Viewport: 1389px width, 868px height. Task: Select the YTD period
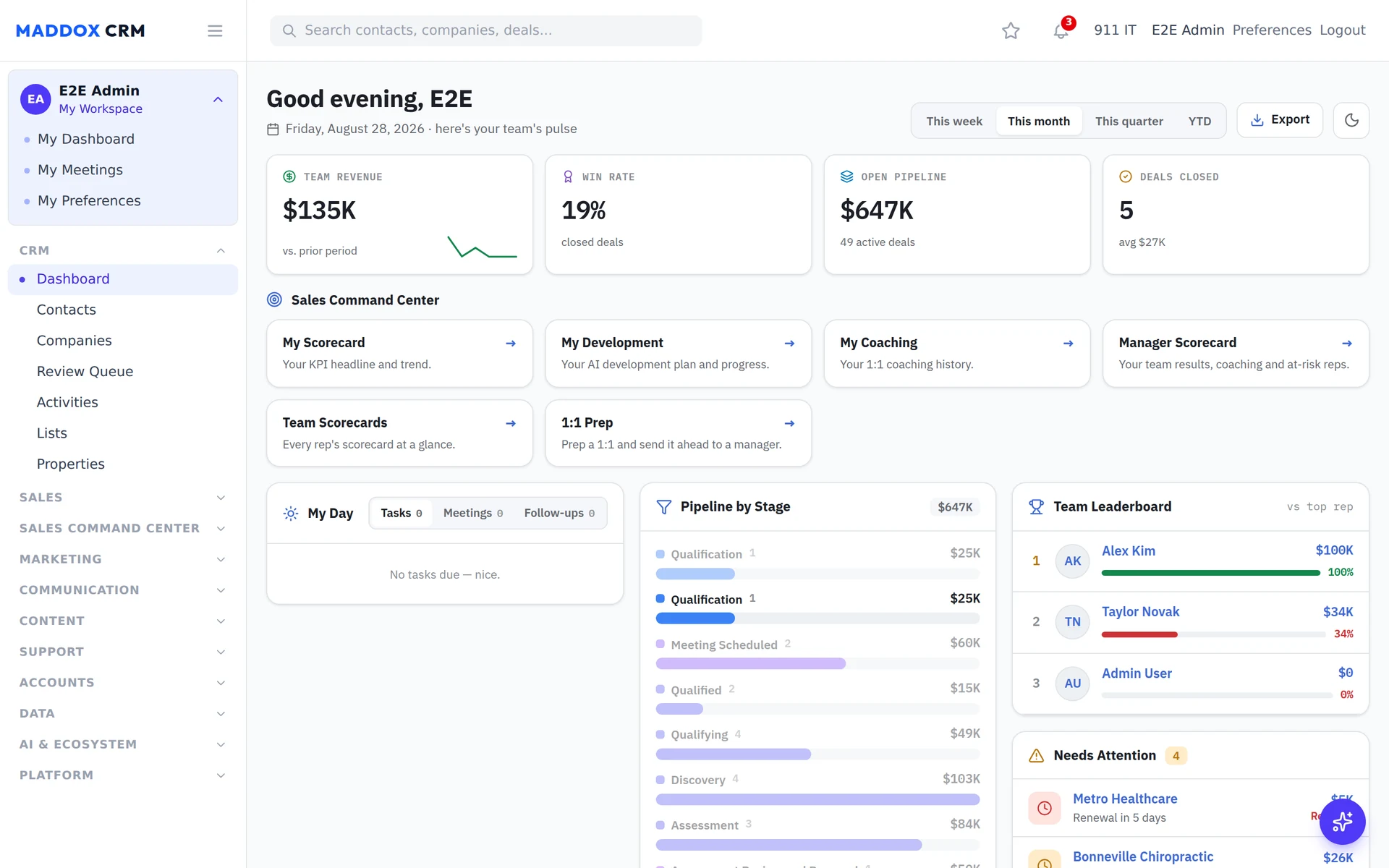pyautogui.click(x=1199, y=121)
